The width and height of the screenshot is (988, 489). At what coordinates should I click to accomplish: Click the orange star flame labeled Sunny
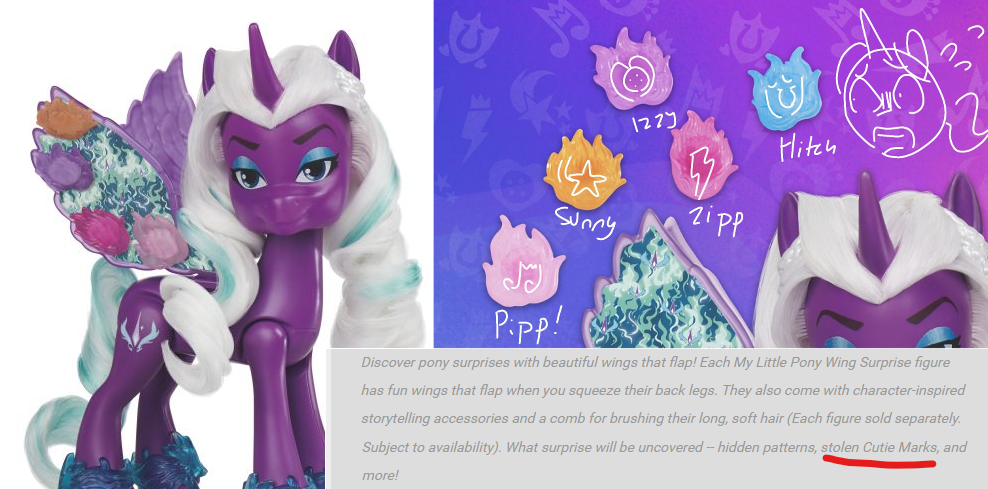585,171
